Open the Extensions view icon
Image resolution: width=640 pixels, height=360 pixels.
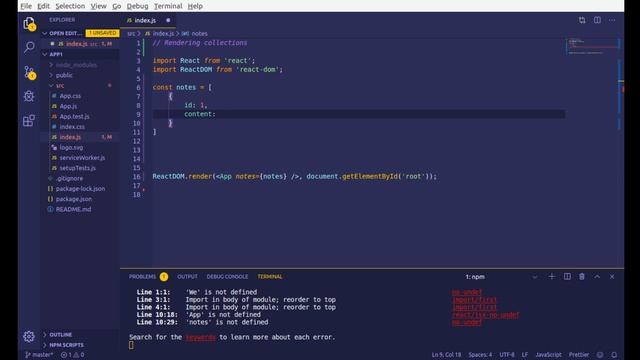(29, 120)
